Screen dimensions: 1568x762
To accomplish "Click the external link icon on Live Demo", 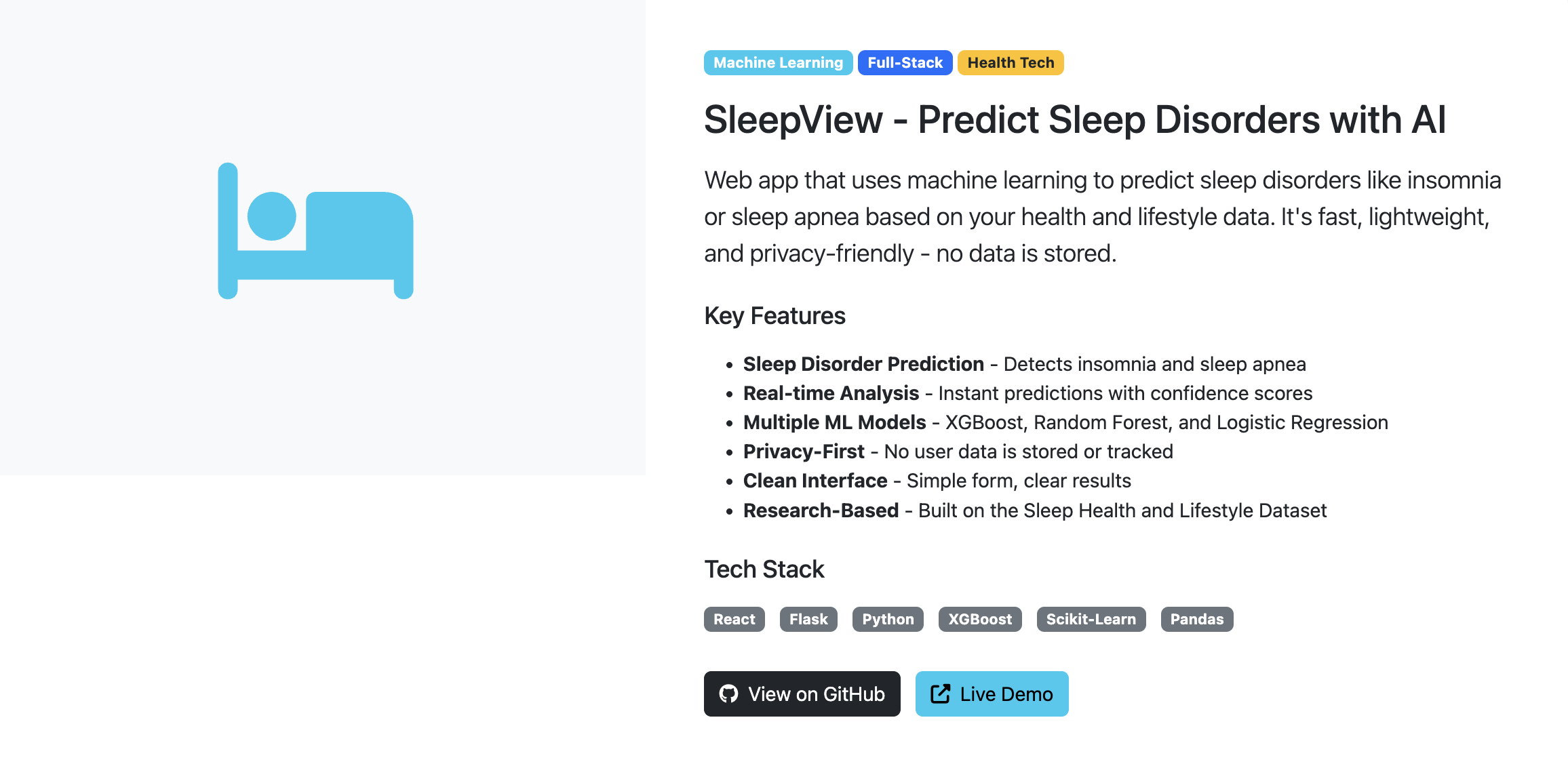I will pos(941,694).
